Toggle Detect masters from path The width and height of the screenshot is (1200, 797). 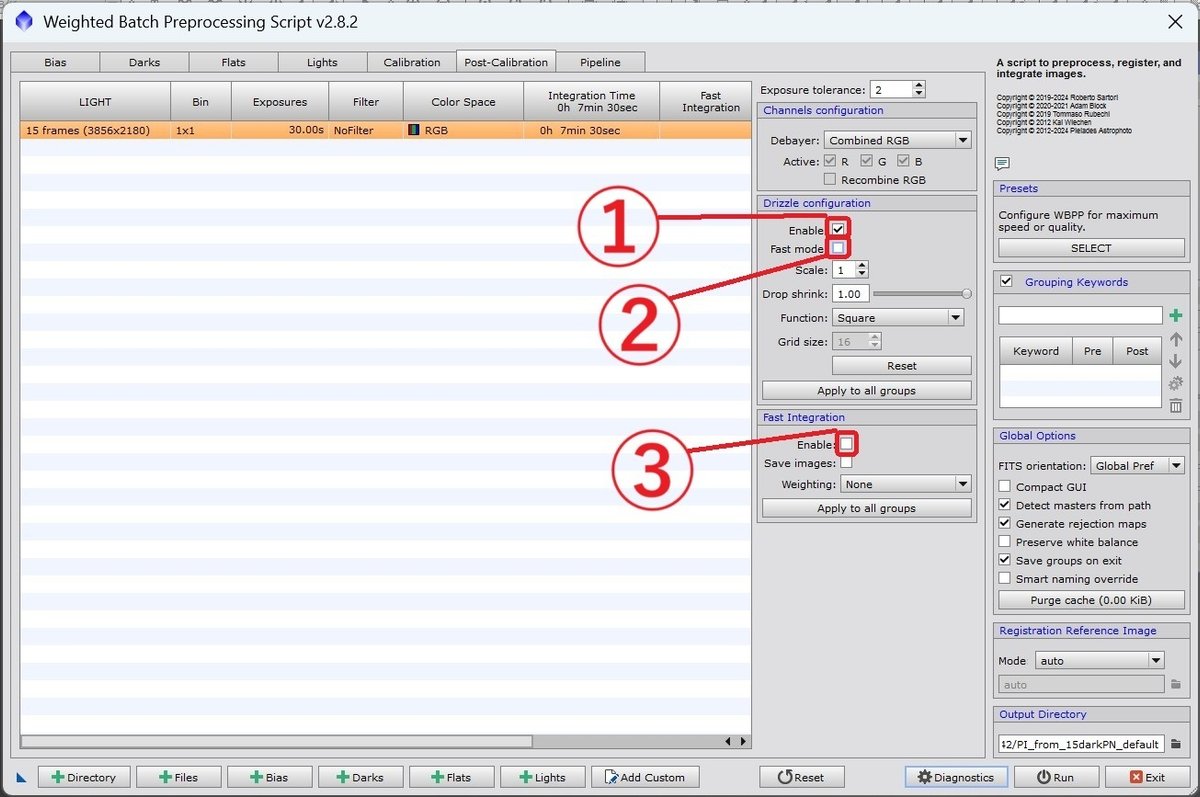click(x=1005, y=505)
